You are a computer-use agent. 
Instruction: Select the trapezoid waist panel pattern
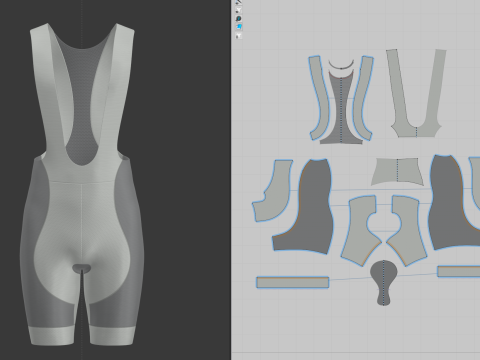(397, 171)
